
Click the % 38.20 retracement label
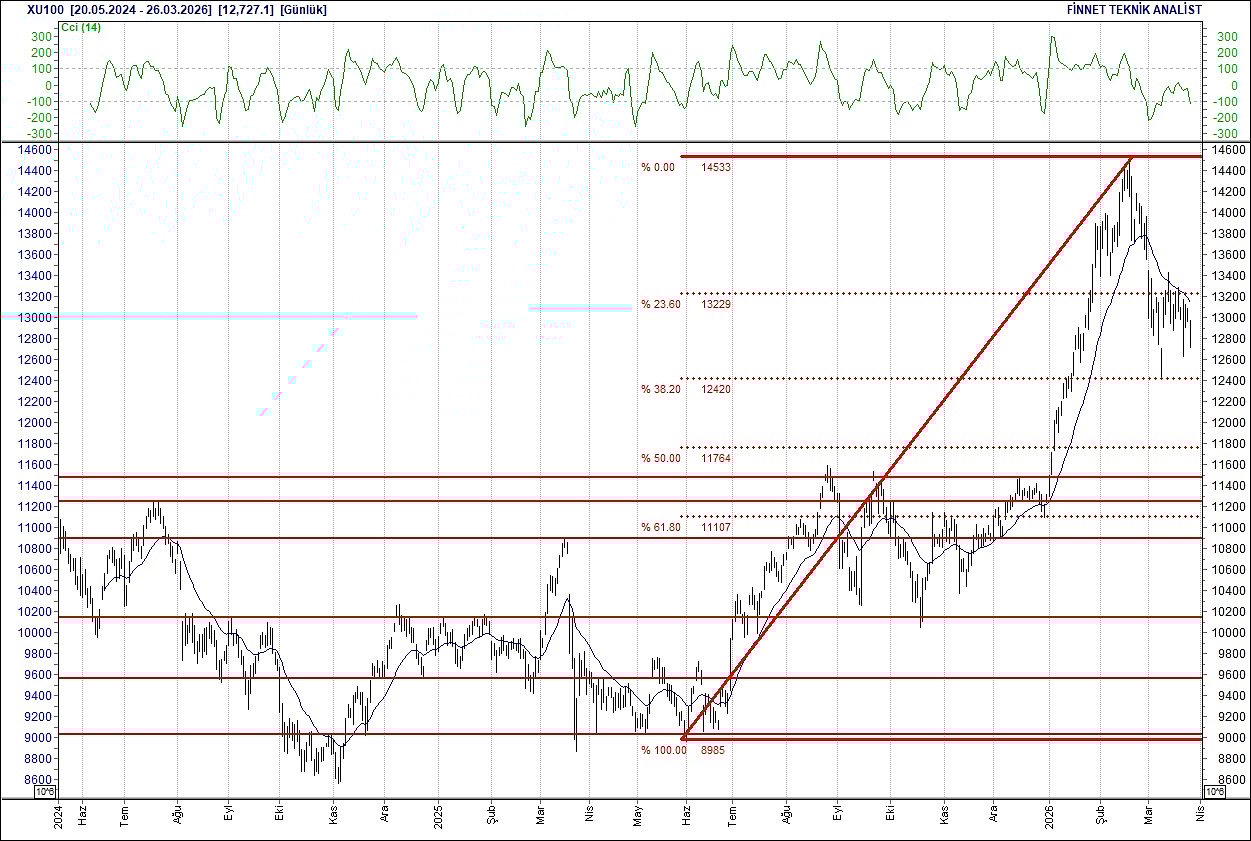click(661, 390)
